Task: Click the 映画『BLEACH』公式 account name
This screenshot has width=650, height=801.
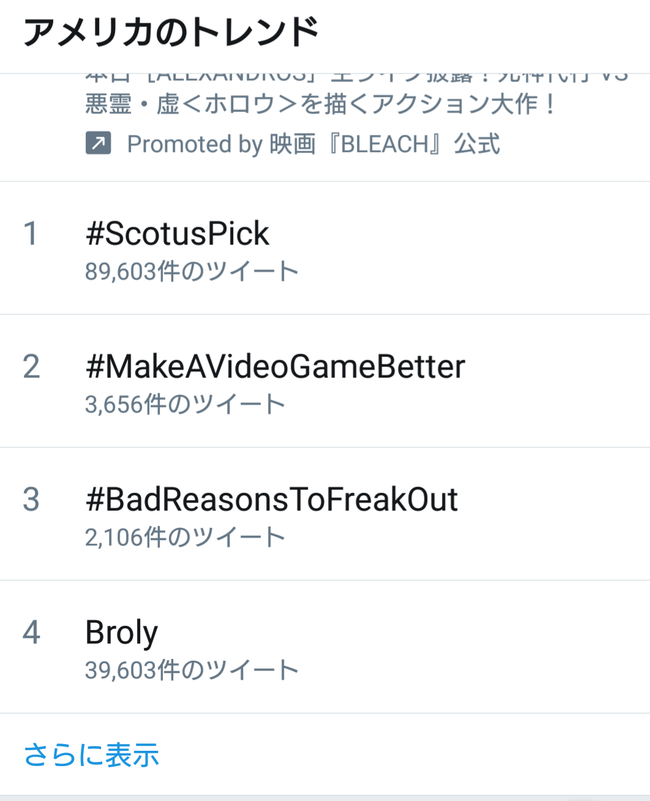Action: (385, 144)
